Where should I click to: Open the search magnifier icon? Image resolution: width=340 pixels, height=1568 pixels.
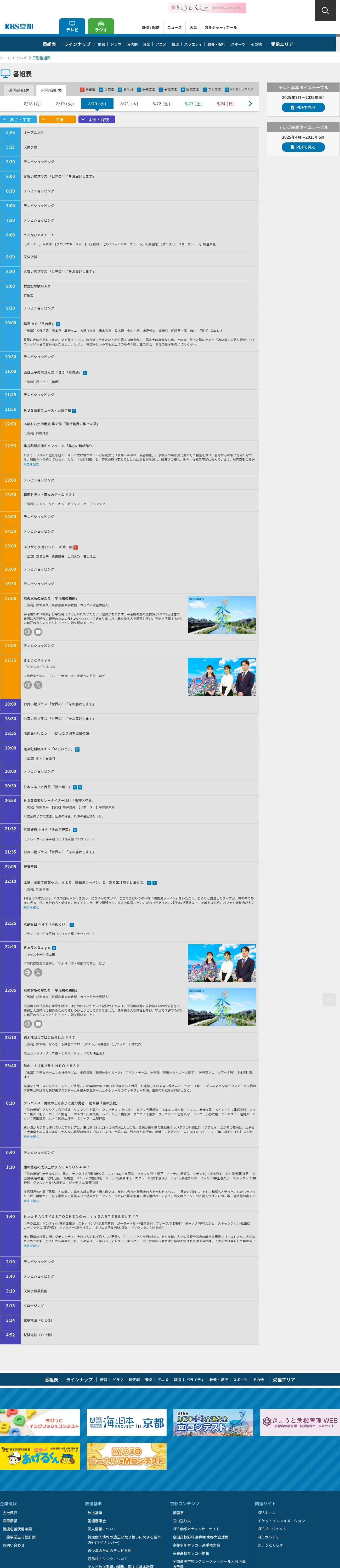pyautogui.click(x=325, y=10)
